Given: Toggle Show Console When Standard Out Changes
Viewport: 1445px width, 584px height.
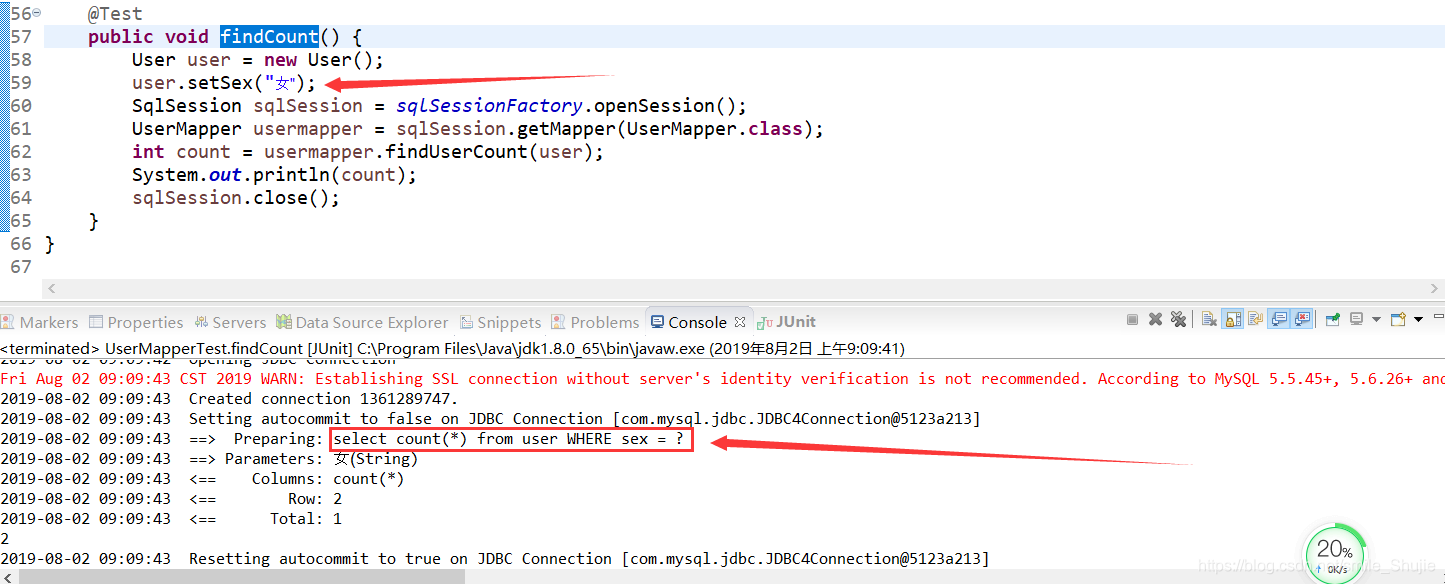Looking at the screenshot, I should 1279,319.
